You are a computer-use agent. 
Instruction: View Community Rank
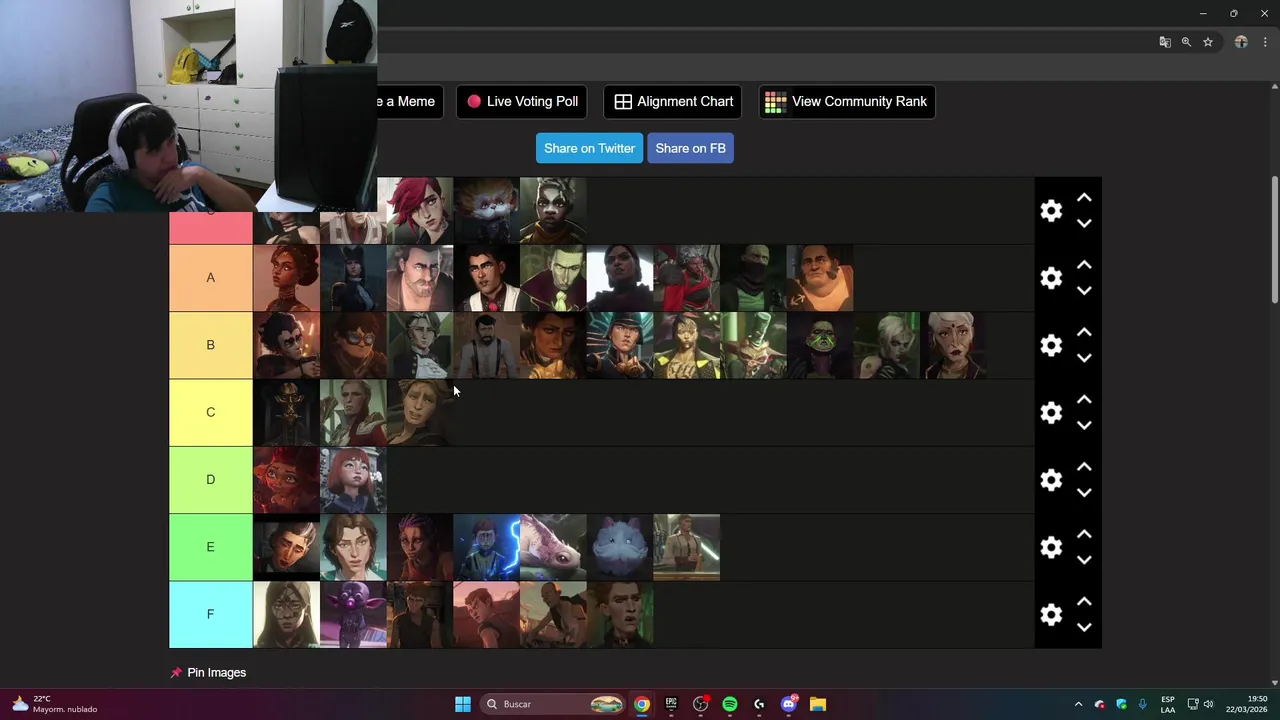coord(847,101)
